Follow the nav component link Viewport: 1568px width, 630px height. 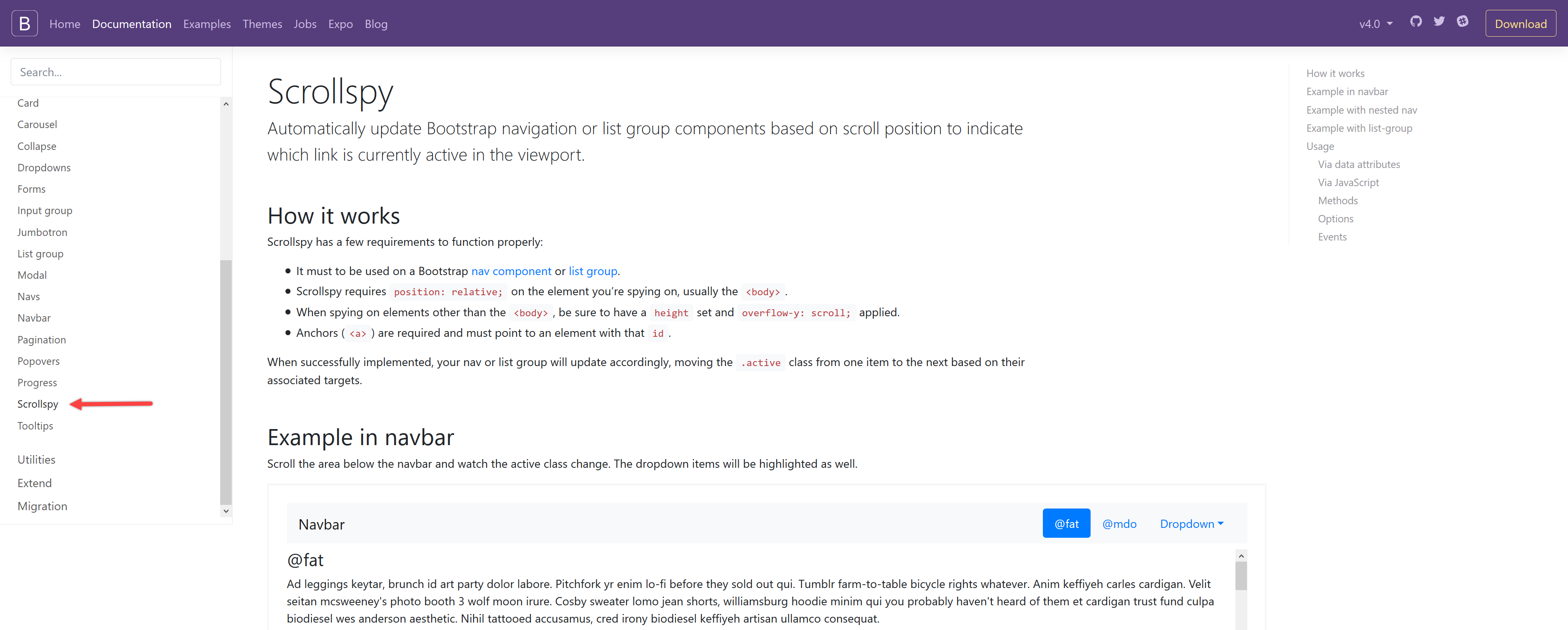click(x=511, y=271)
